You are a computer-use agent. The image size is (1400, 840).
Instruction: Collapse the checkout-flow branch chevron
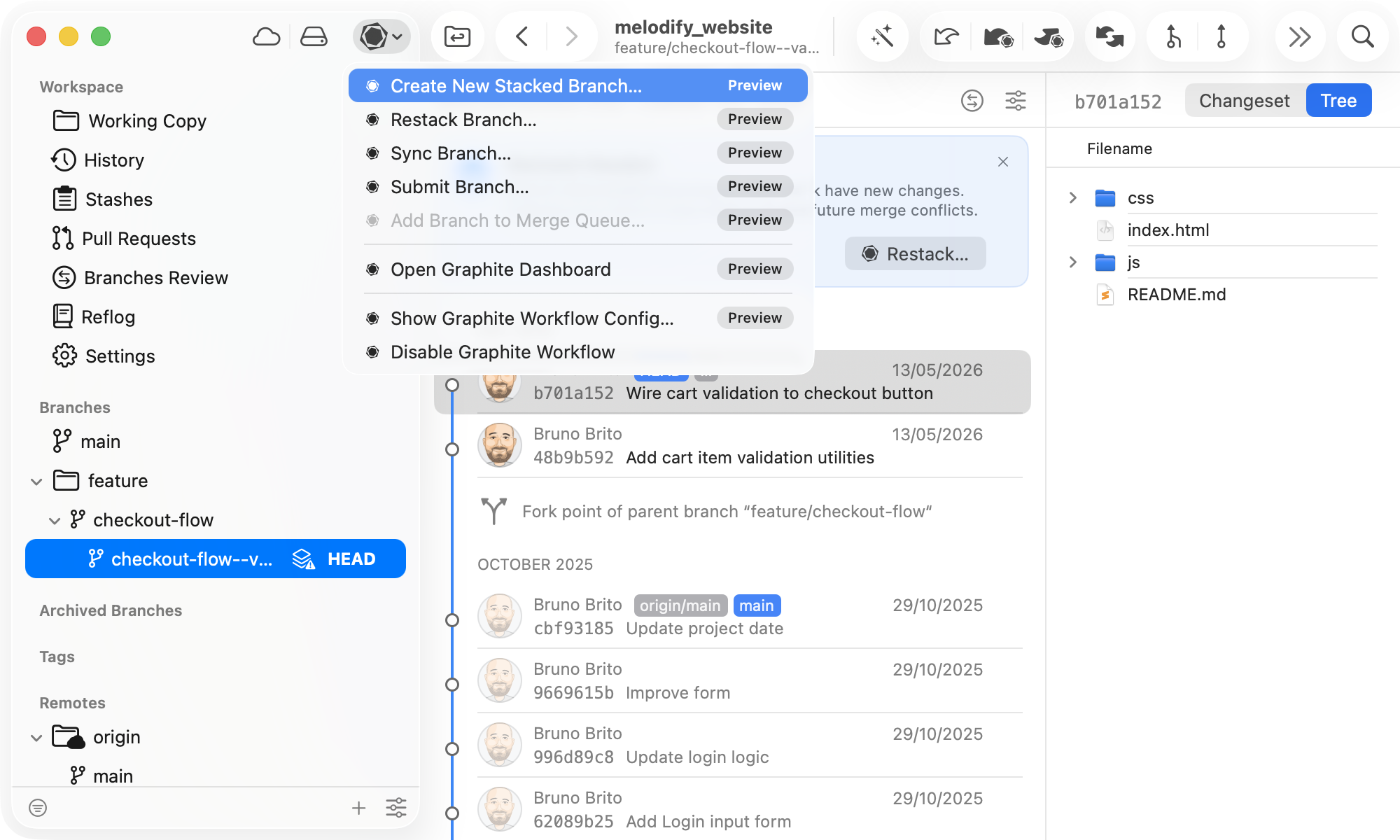[x=55, y=521]
